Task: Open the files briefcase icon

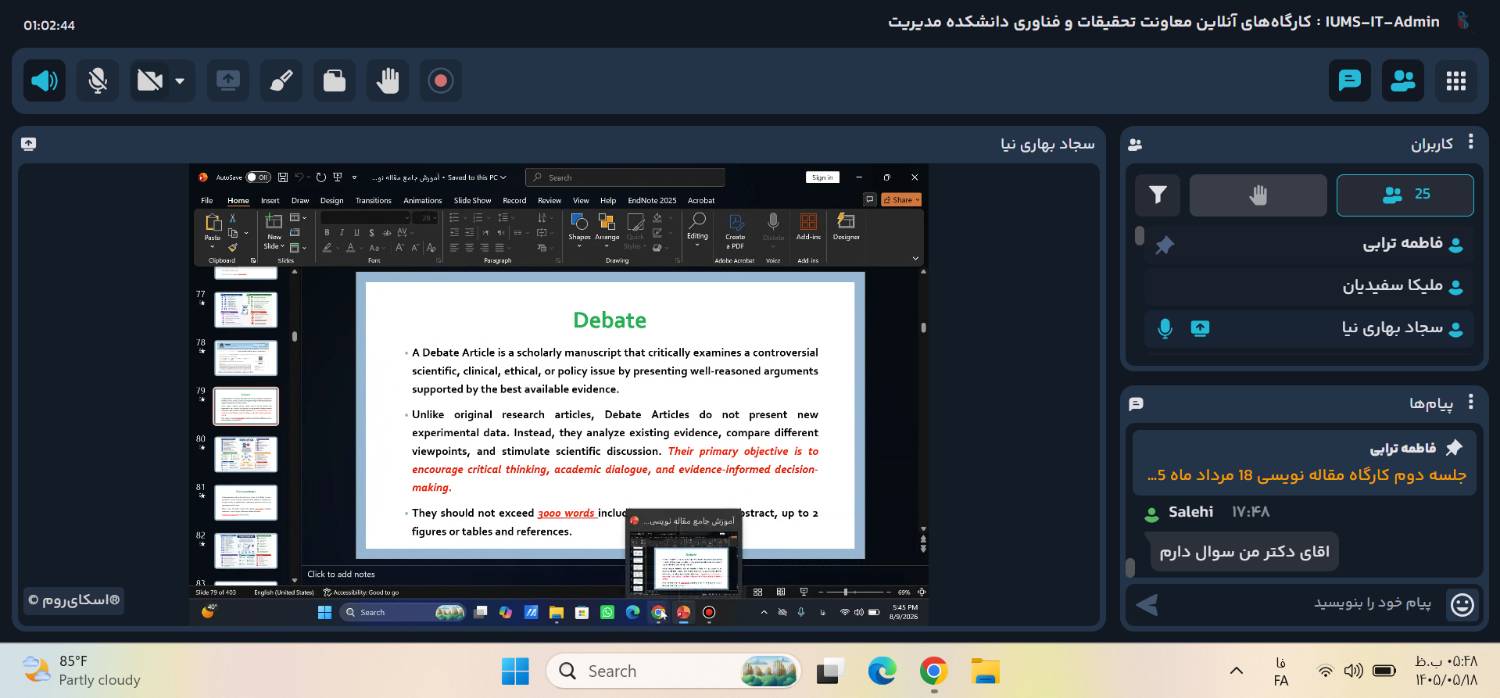Action: click(334, 81)
